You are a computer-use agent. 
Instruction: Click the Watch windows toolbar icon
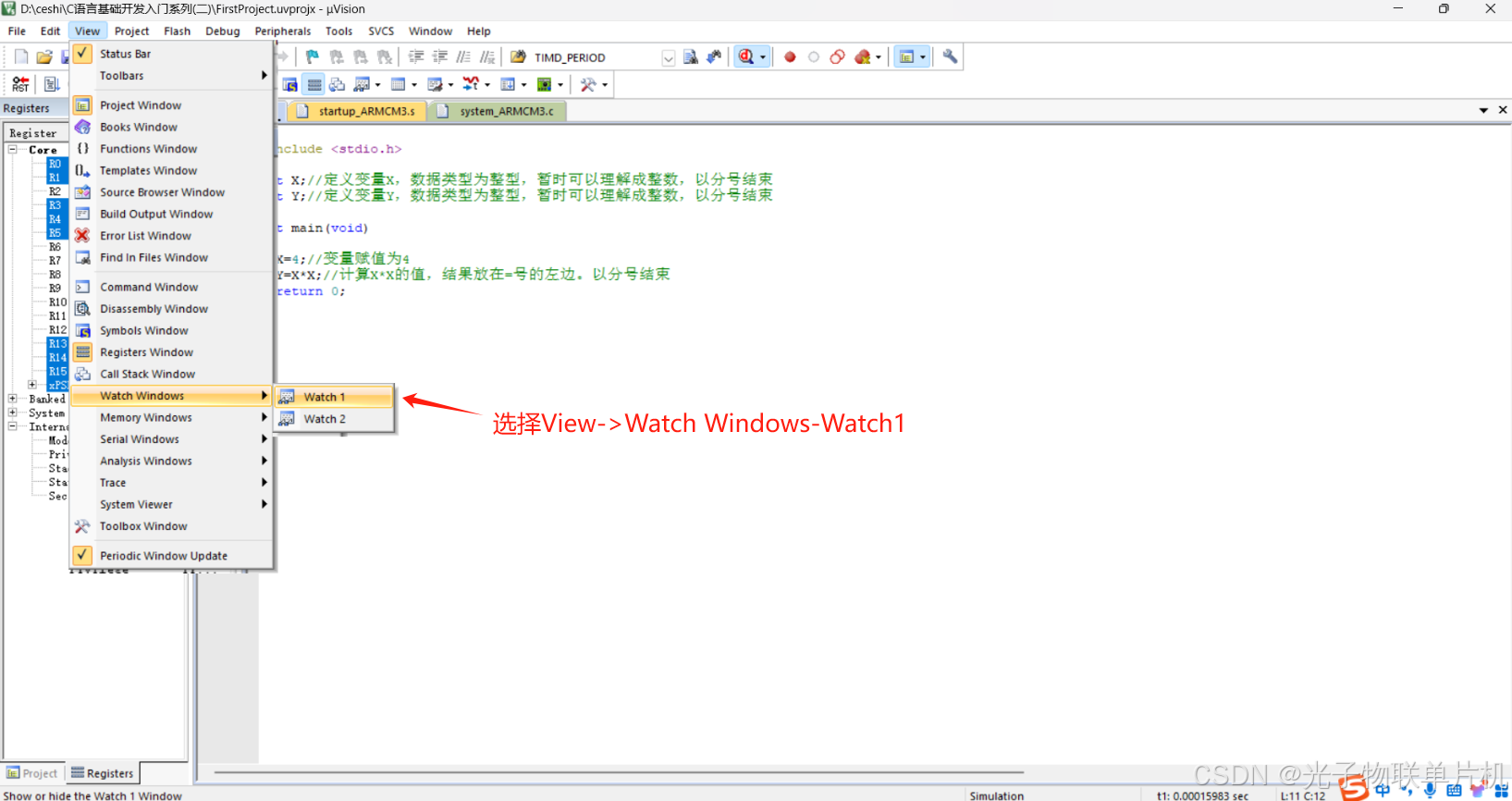click(362, 85)
